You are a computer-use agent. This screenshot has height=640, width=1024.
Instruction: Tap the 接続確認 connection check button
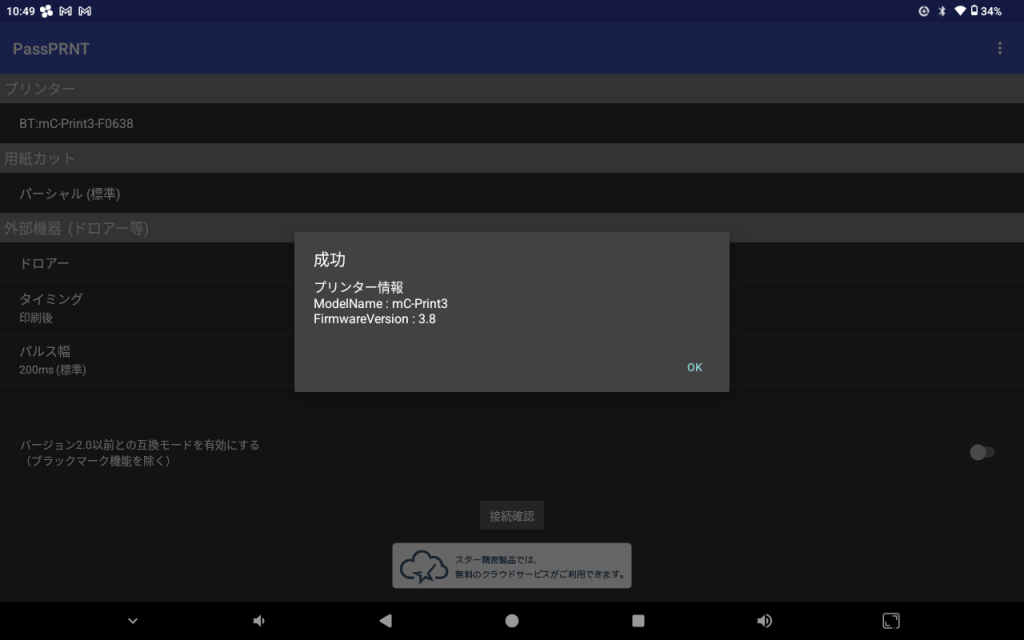512,516
